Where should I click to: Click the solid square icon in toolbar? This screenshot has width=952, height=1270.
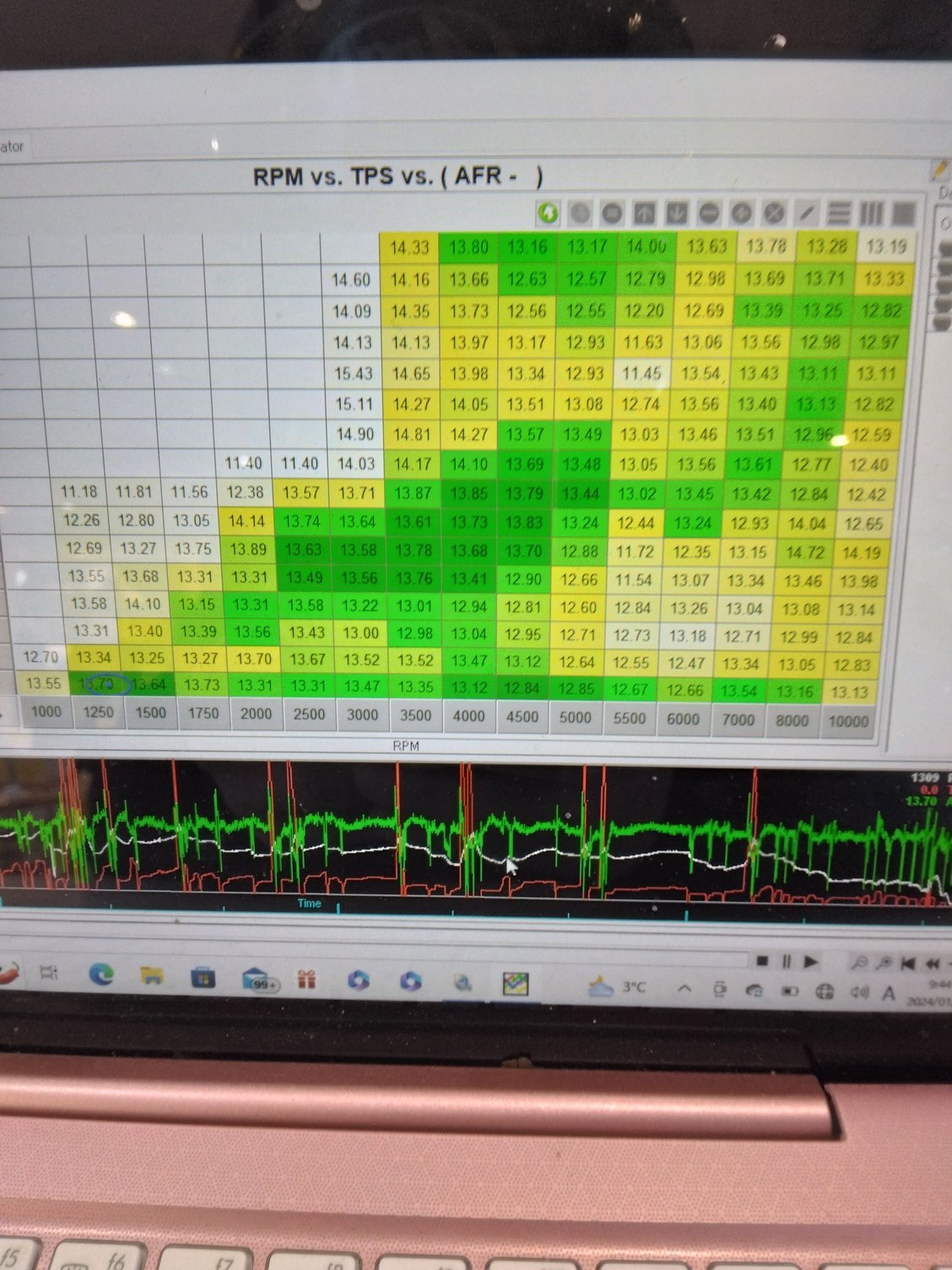tap(903, 214)
